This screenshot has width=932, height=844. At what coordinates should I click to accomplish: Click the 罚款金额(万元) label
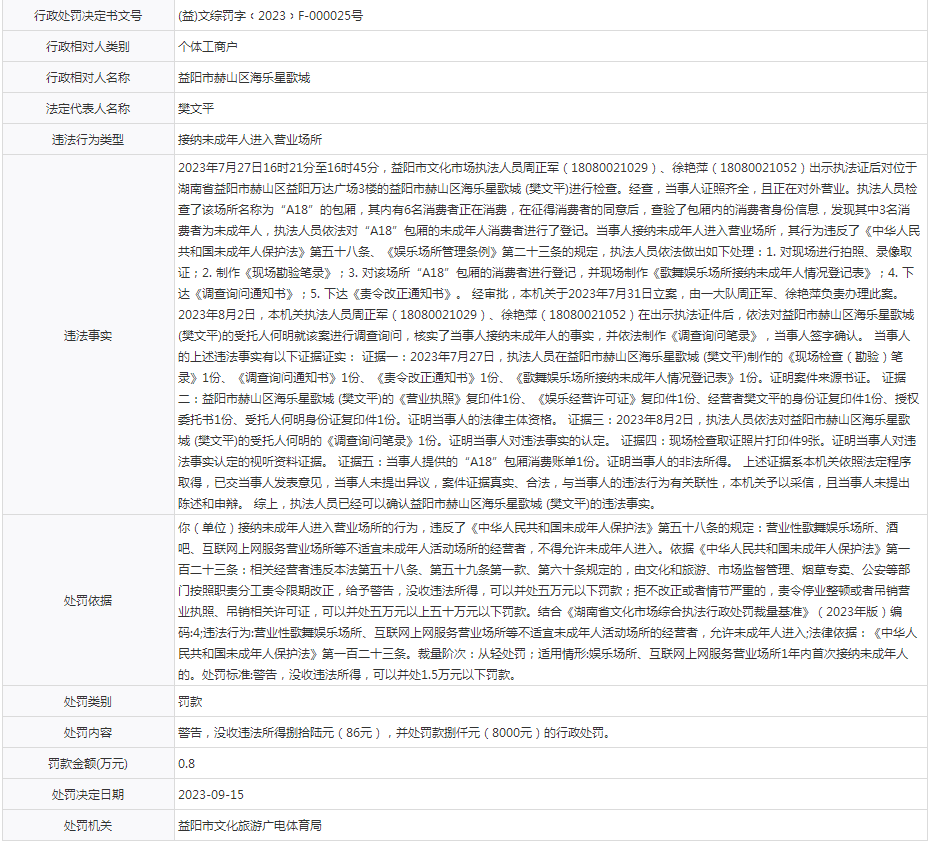pos(88,764)
